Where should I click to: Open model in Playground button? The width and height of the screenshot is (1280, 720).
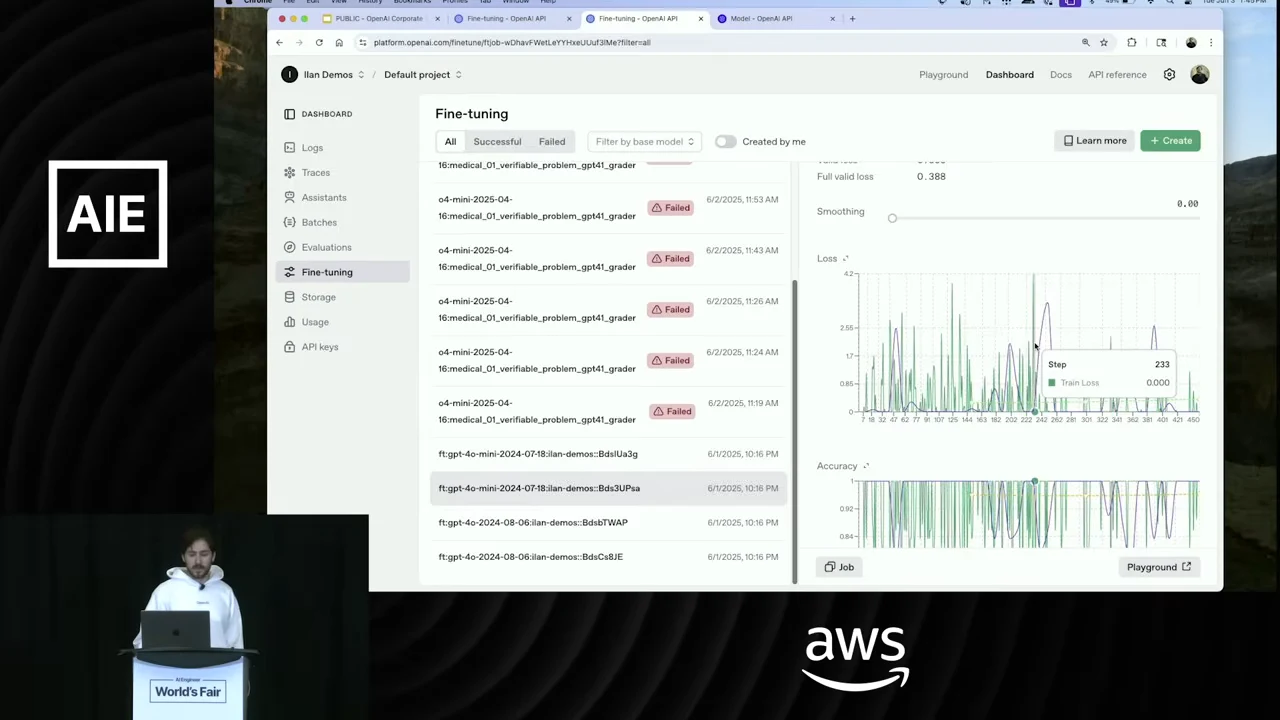tap(1158, 567)
